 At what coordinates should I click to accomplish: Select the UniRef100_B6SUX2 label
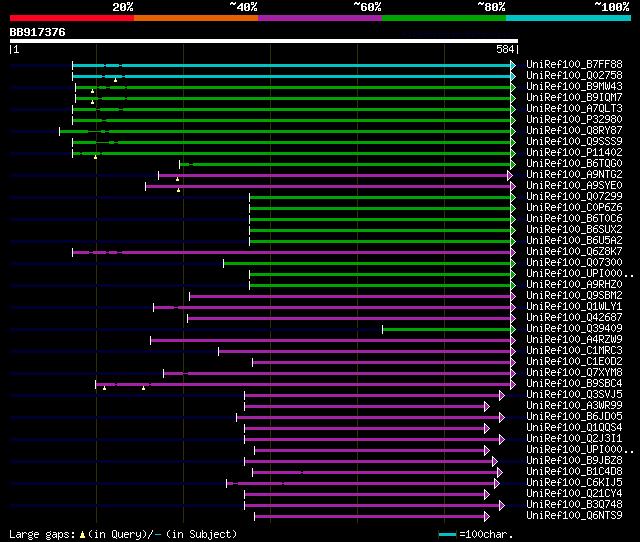574,230
